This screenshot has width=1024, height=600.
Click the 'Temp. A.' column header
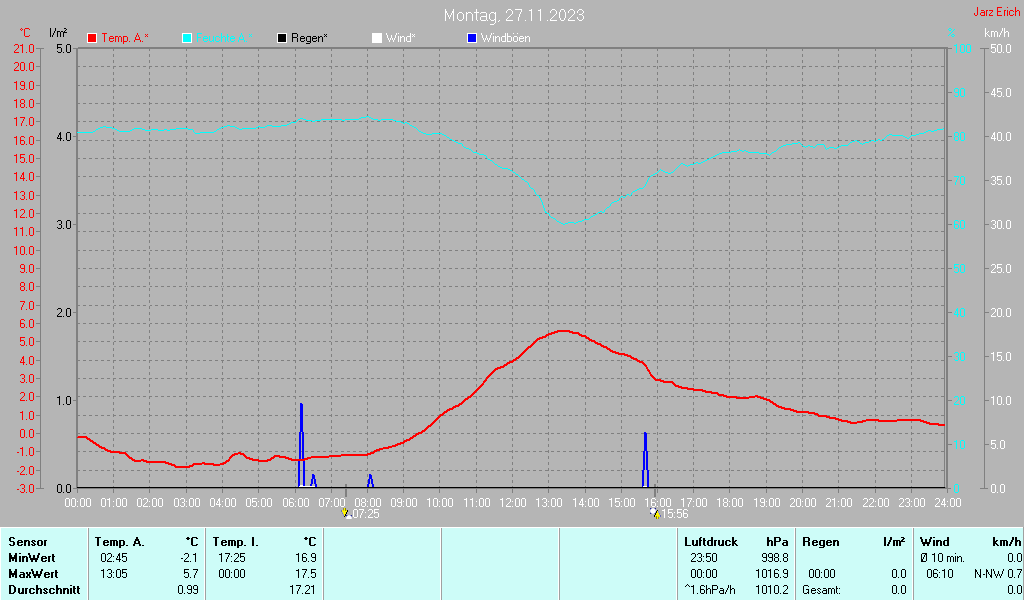tap(120, 542)
